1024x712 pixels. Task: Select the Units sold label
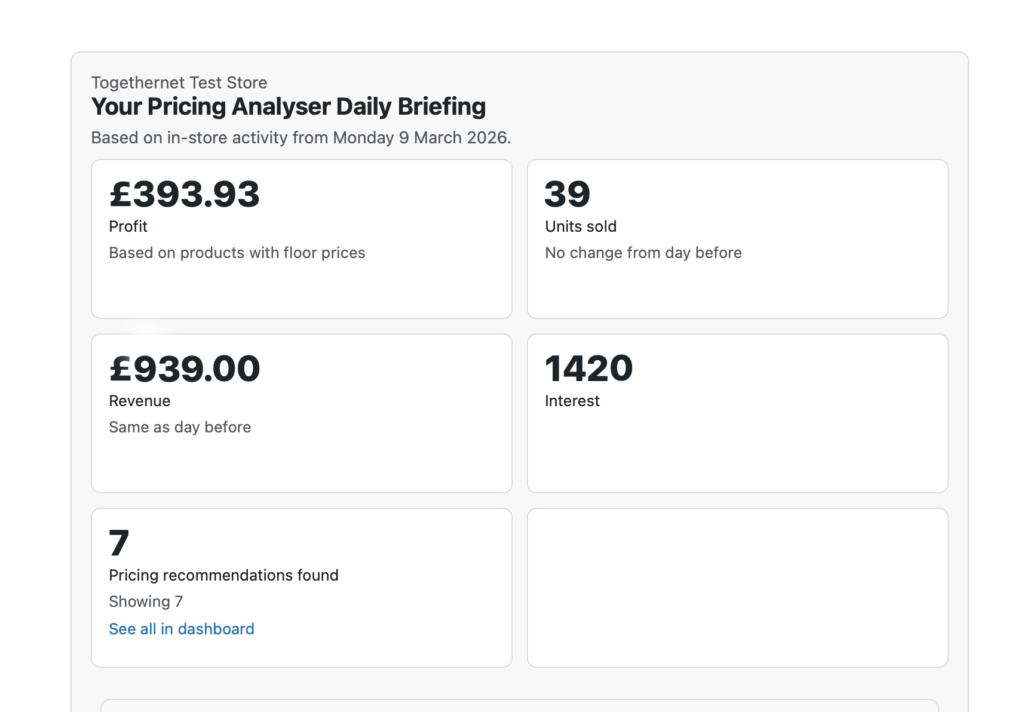point(580,227)
